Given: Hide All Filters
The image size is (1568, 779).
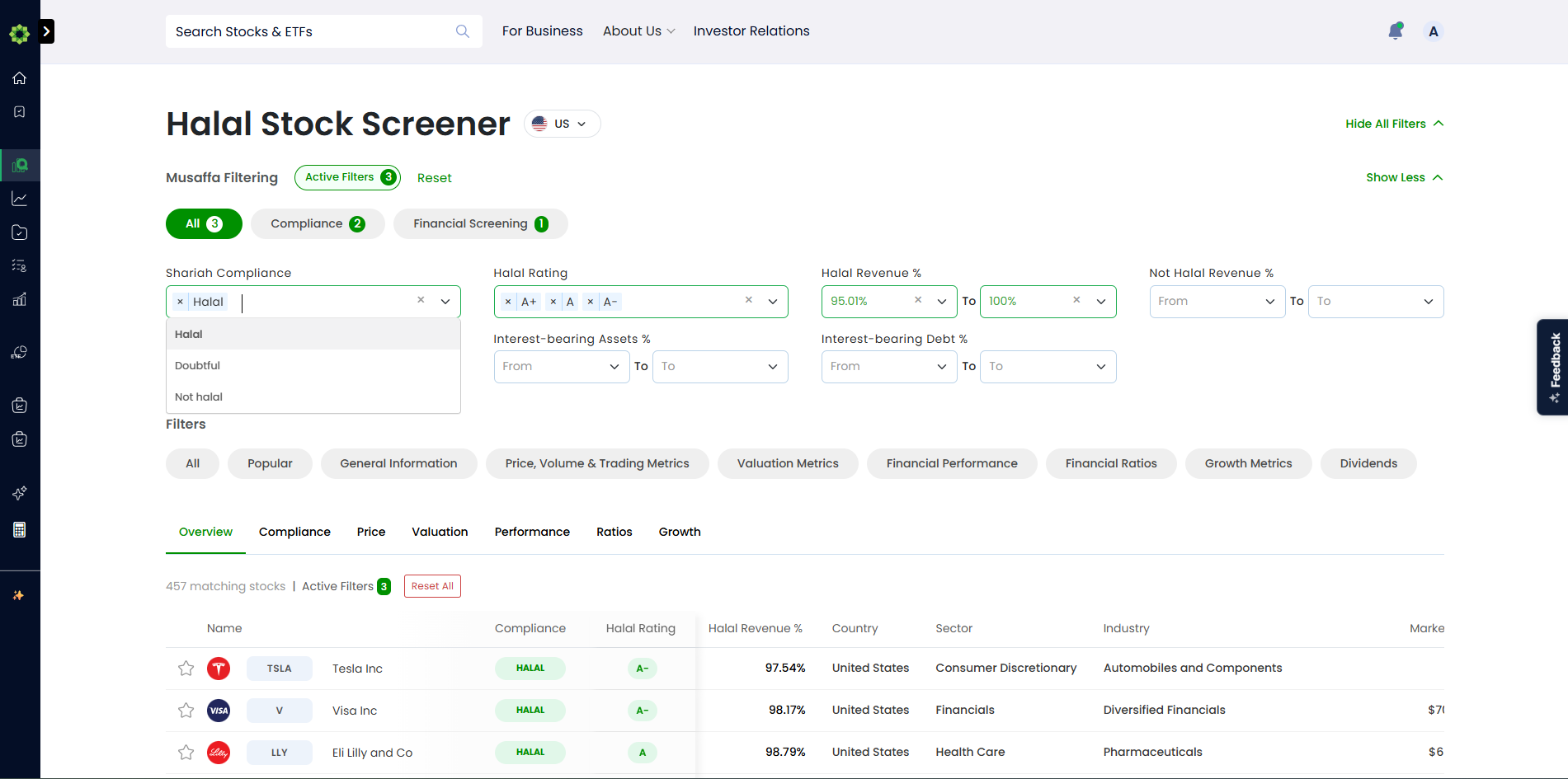Looking at the screenshot, I should [x=1395, y=124].
